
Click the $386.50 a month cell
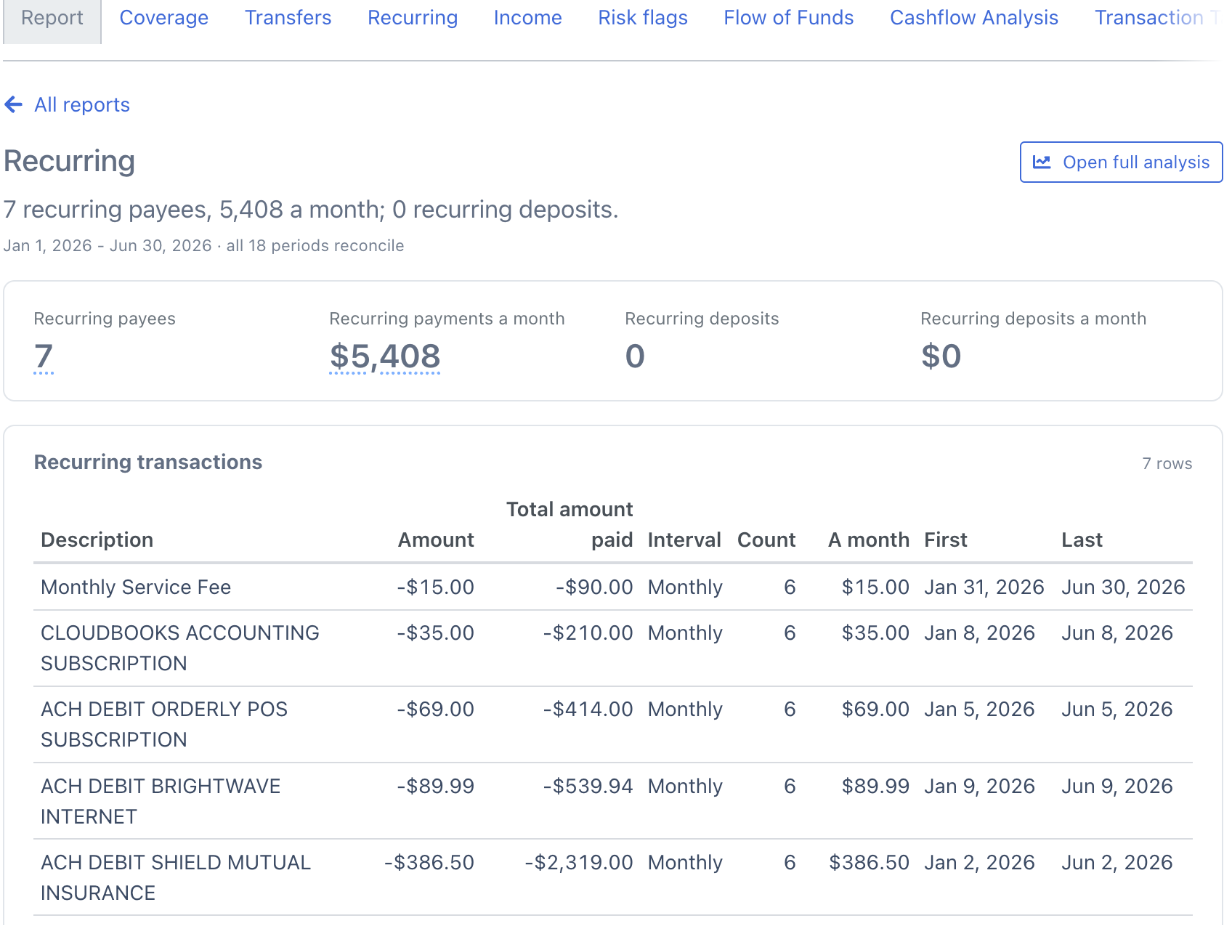[x=869, y=862]
